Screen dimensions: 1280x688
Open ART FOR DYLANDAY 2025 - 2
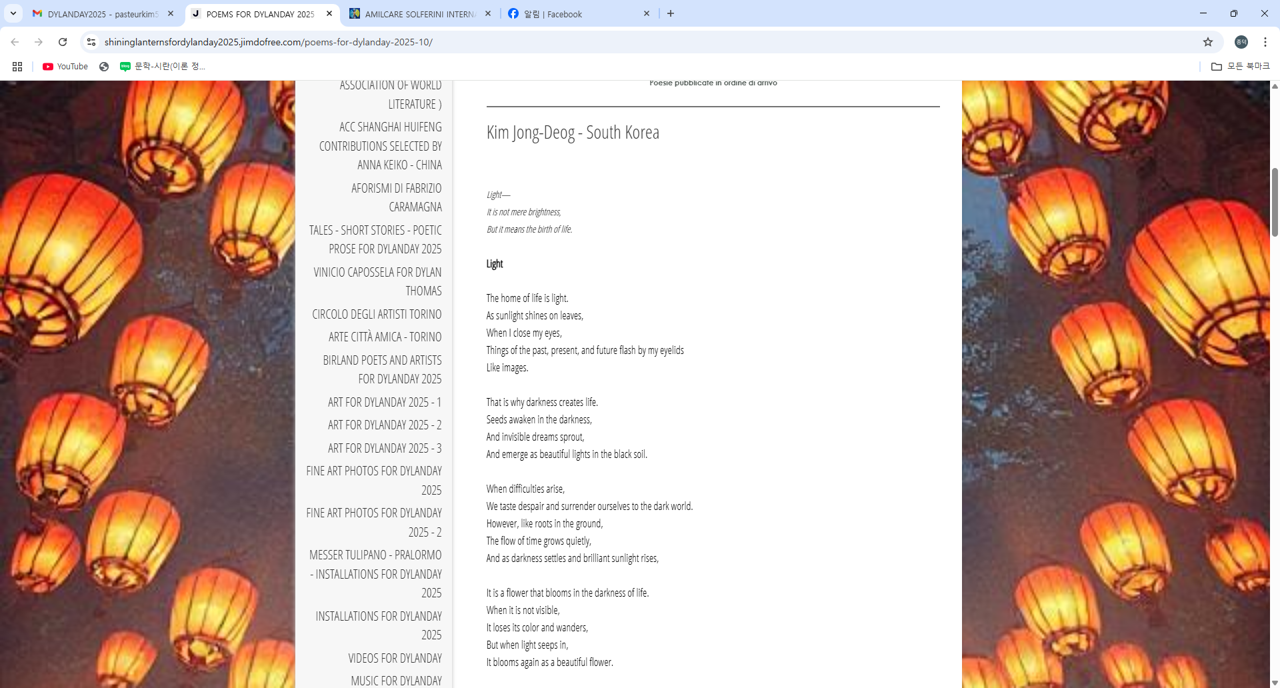click(384, 425)
